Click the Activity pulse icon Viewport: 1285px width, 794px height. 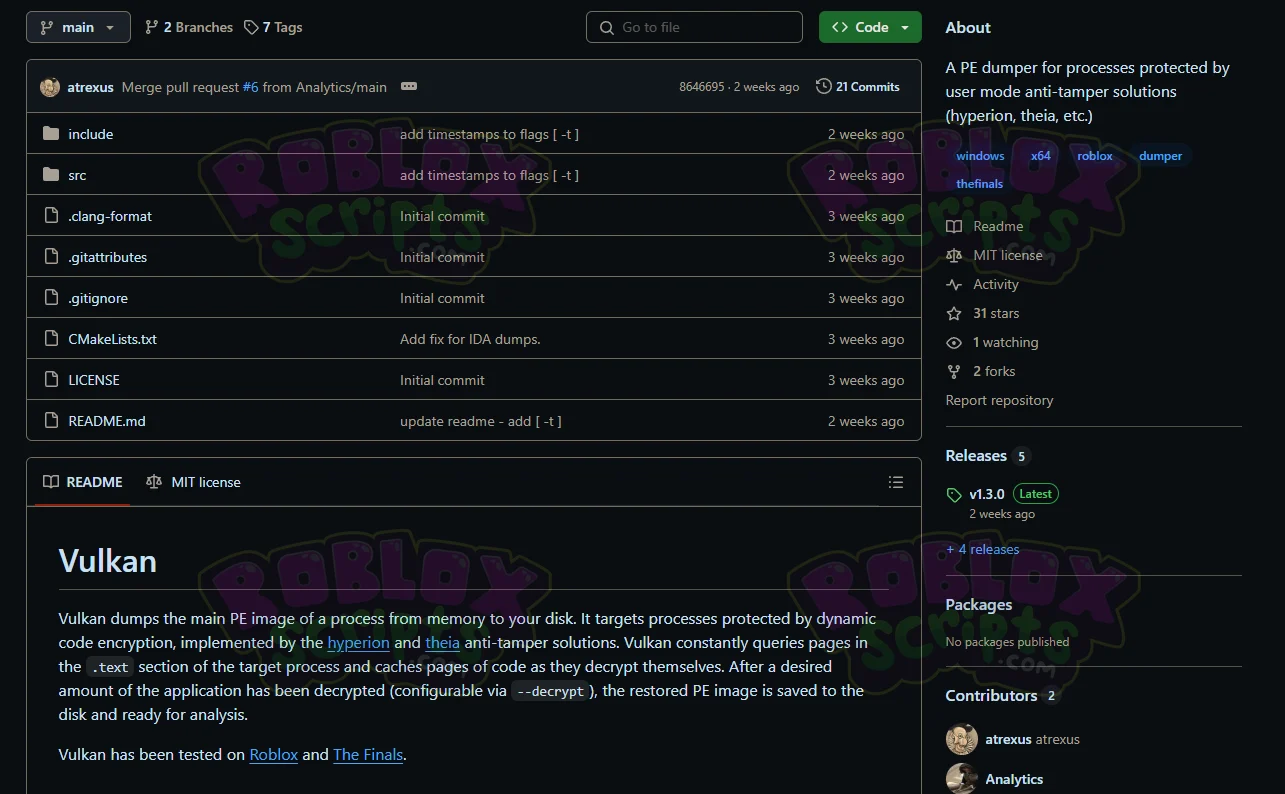point(954,284)
